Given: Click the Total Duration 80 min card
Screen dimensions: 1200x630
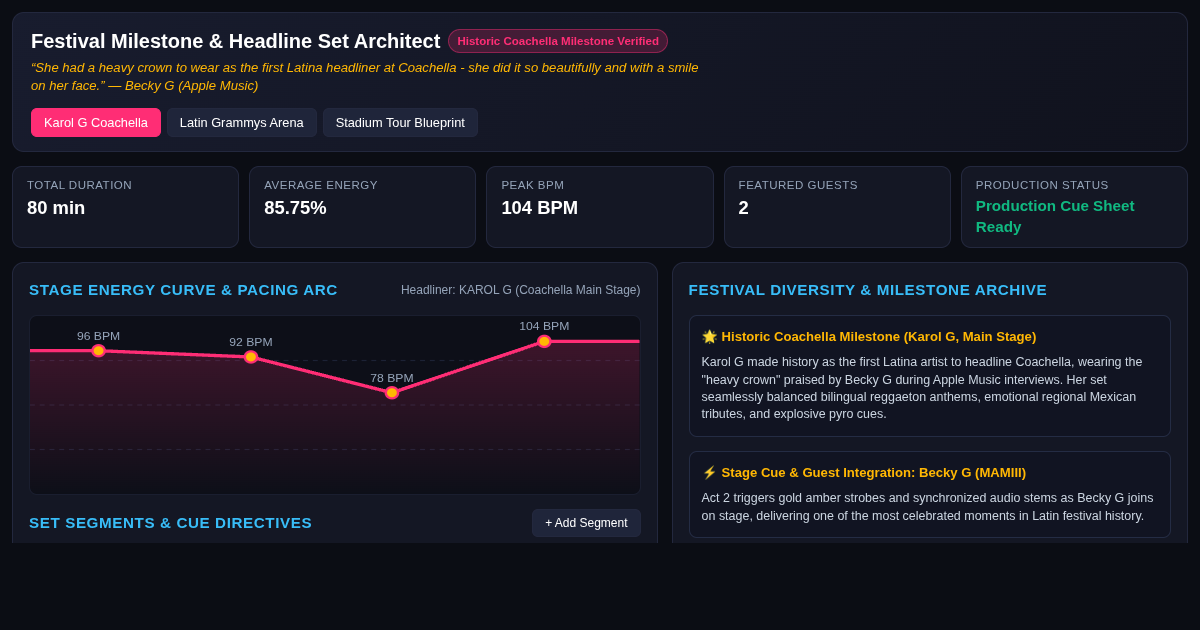Looking at the screenshot, I should click(x=125, y=207).
